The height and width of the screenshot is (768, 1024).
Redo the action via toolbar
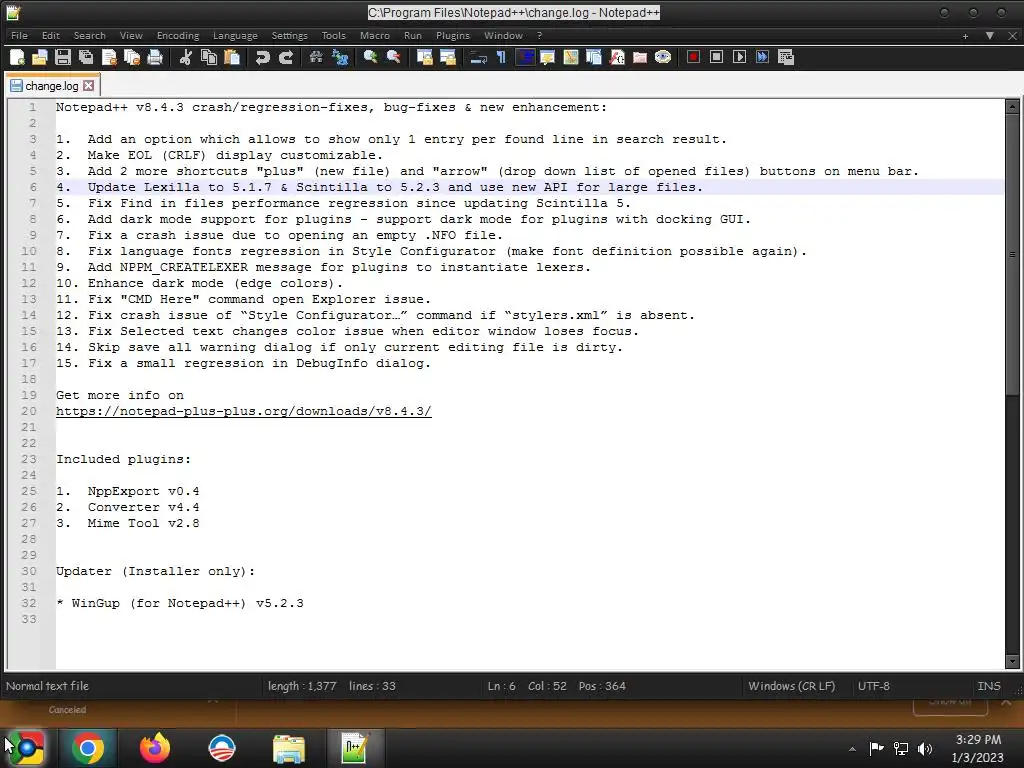pyautogui.click(x=285, y=57)
